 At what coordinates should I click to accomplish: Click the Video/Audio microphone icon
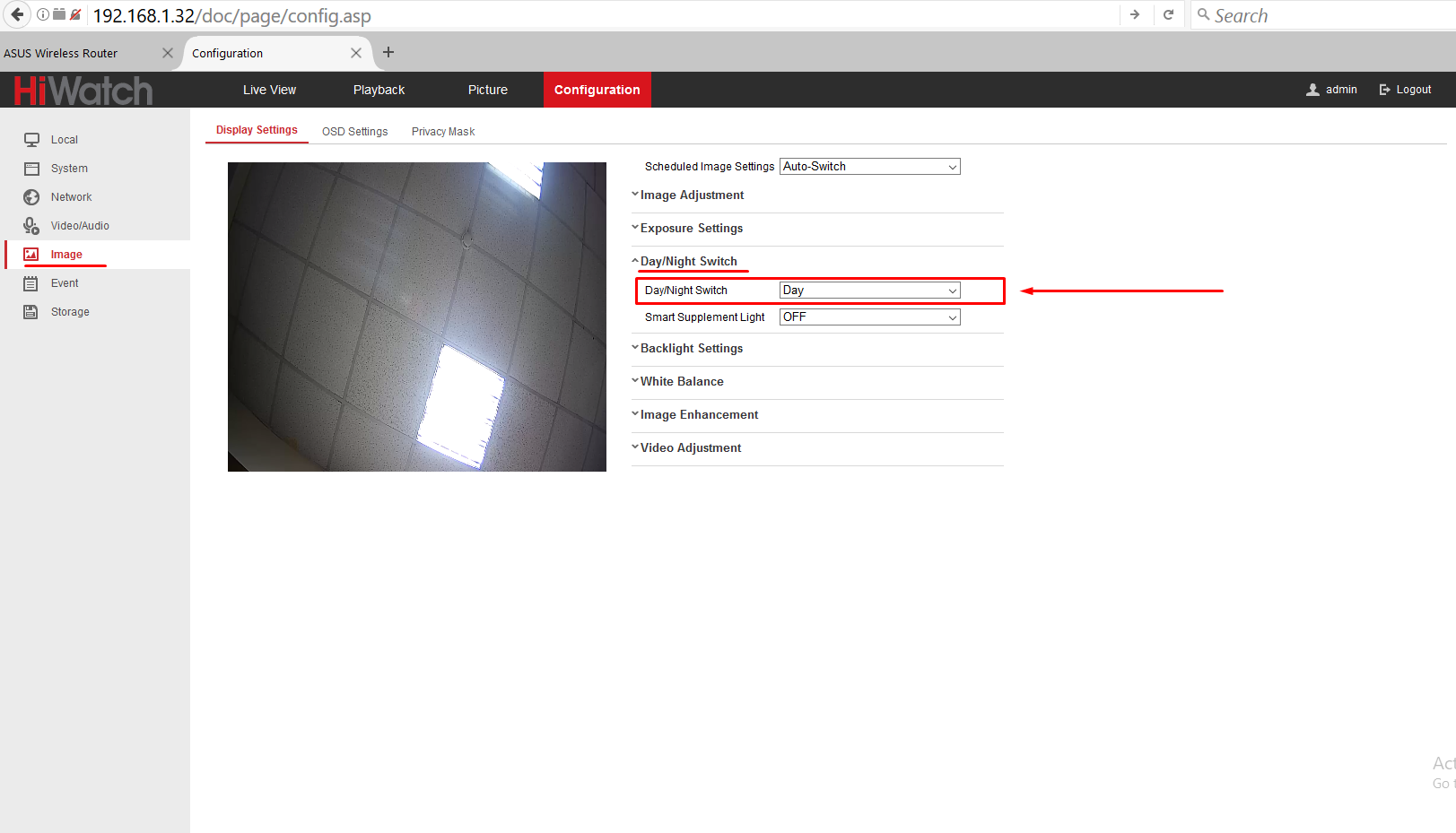(31, 226)
